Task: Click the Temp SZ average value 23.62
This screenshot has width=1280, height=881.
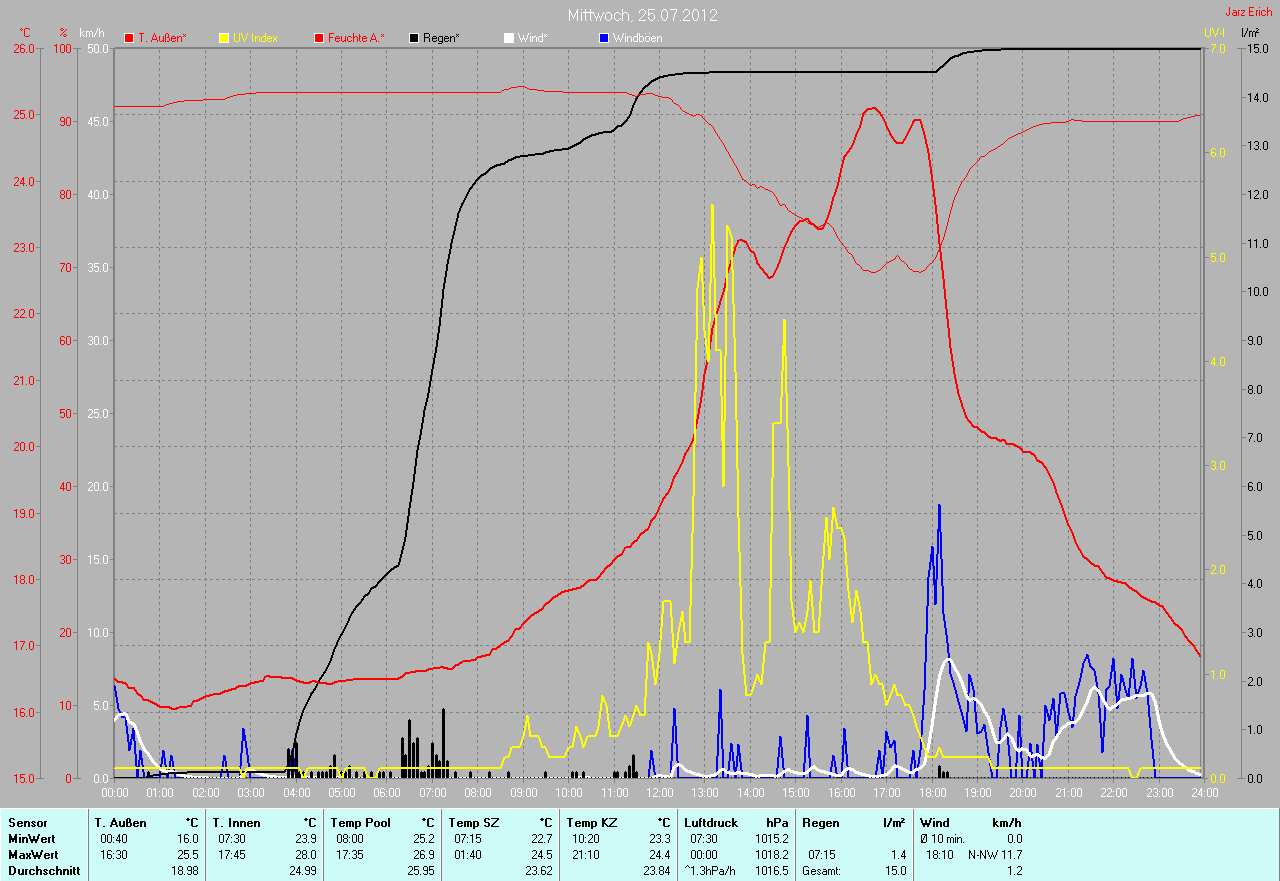Action: tap(537, 871)
